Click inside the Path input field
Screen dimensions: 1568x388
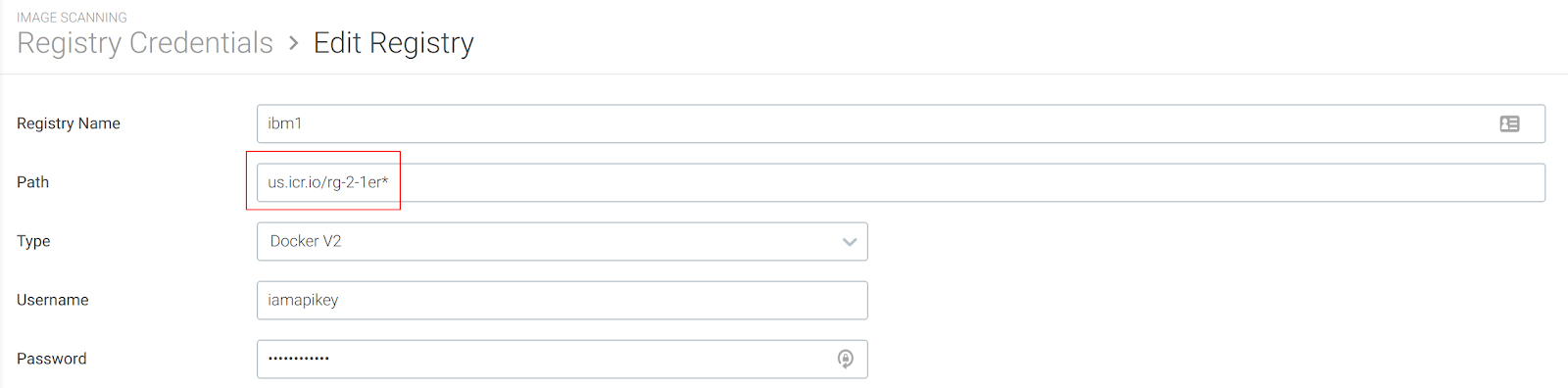tap(901, 182)
